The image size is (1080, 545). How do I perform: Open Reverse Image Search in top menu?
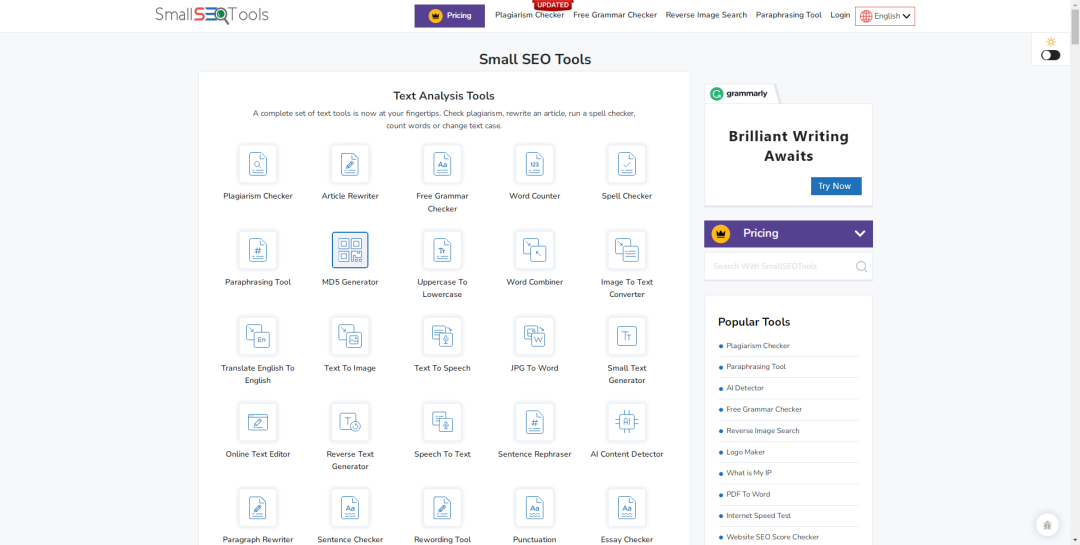[x=706, y=15]
